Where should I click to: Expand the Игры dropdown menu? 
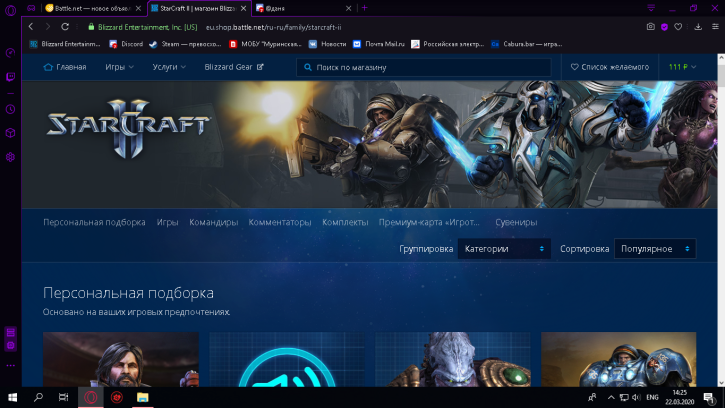pyautogui.click(x=119, y=67)
